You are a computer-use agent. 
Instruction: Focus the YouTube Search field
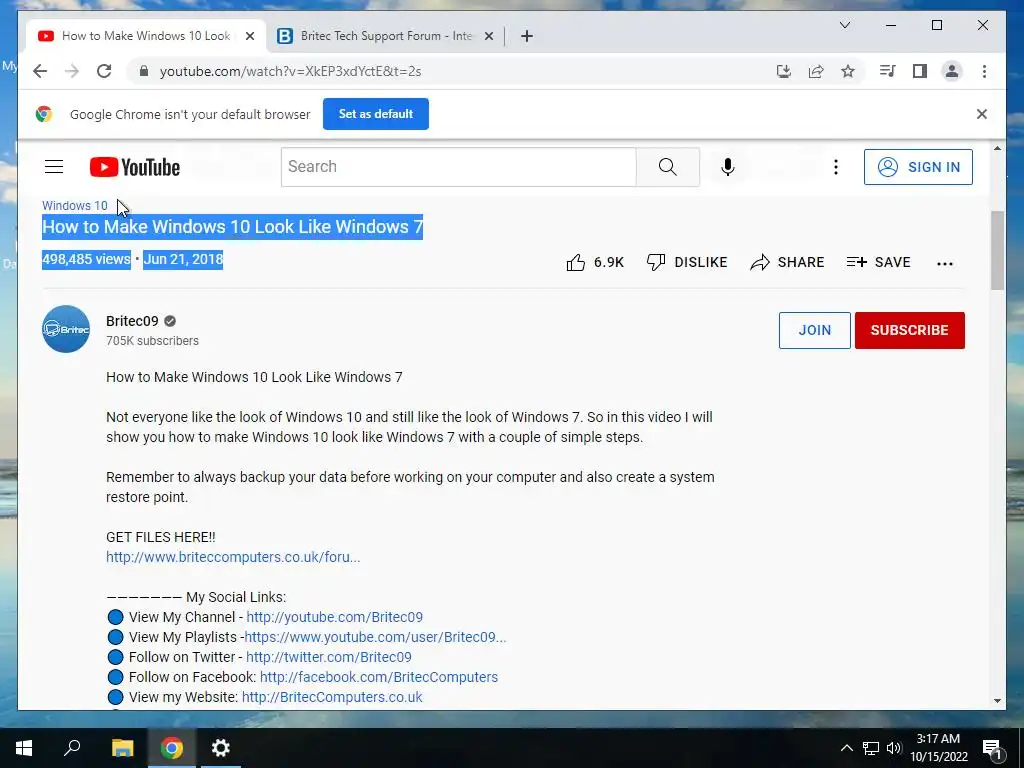(458, 167)
